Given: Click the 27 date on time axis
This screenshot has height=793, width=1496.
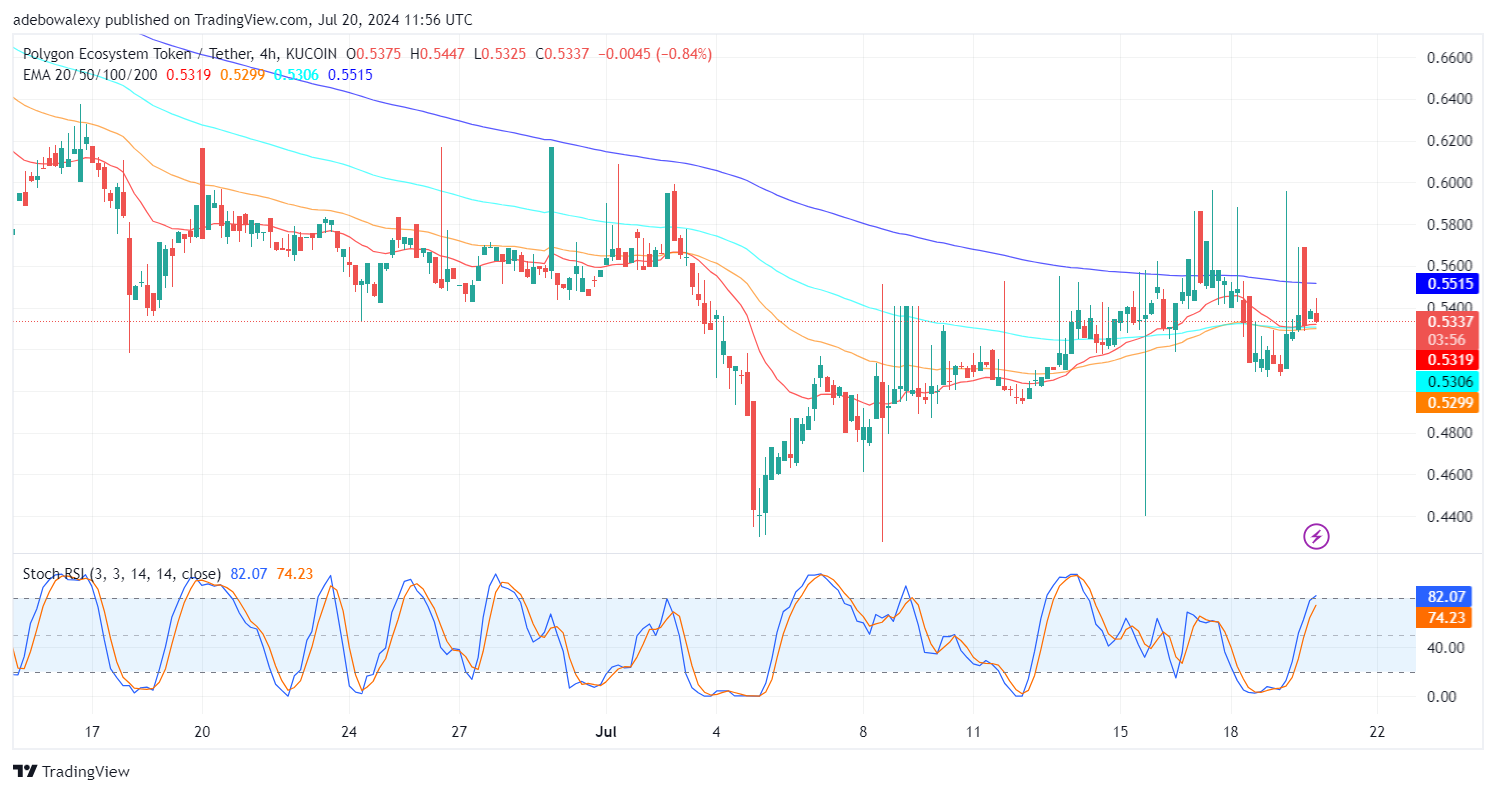Looking at the screenshot, I should [x=457, y=731].
